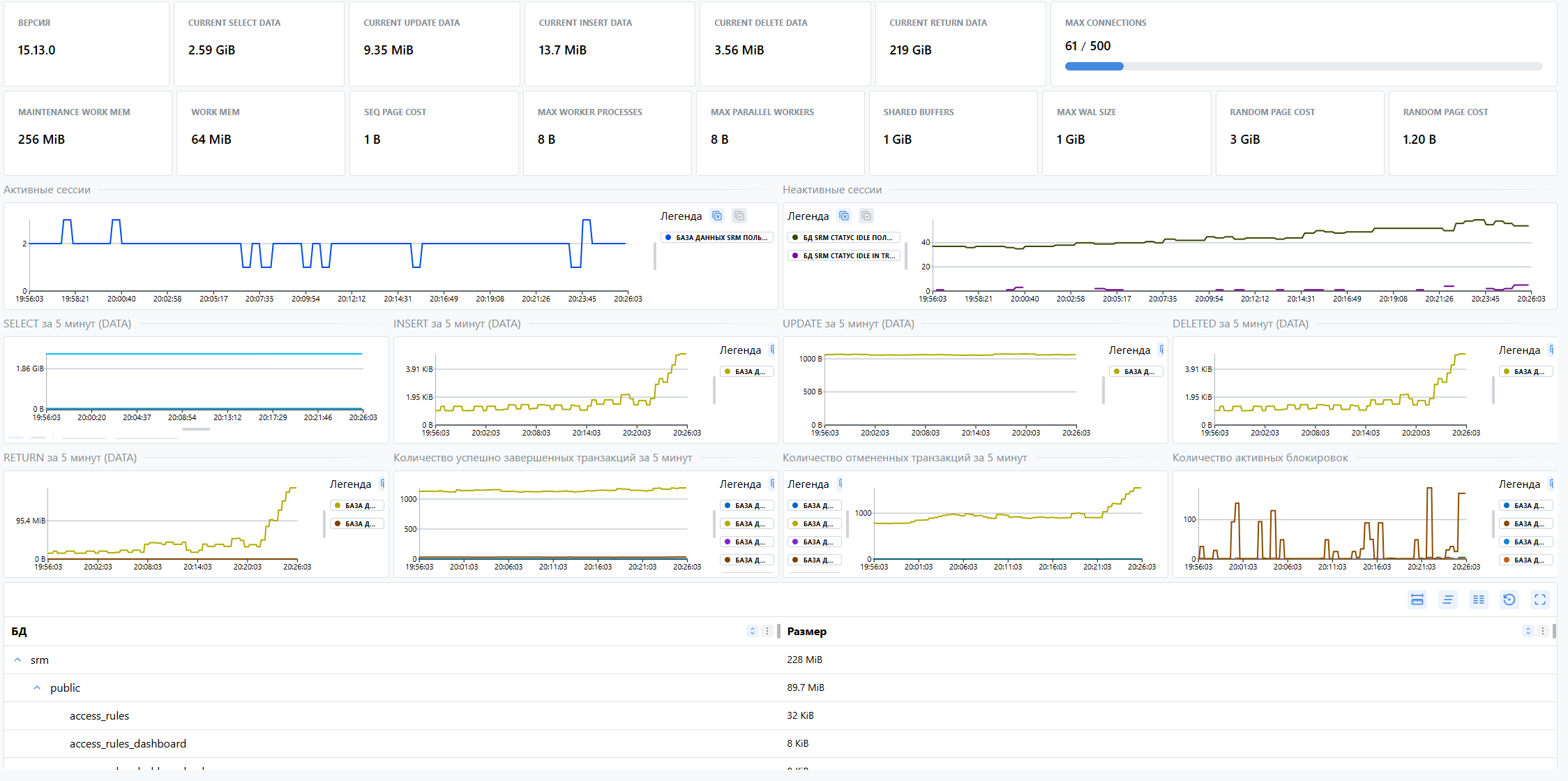Toggle БД SRM СТАТУС IDLE IN TR... legend item
Viewport: 1568px width, 781px height.
pyautogui.click(x=844, y=256)
